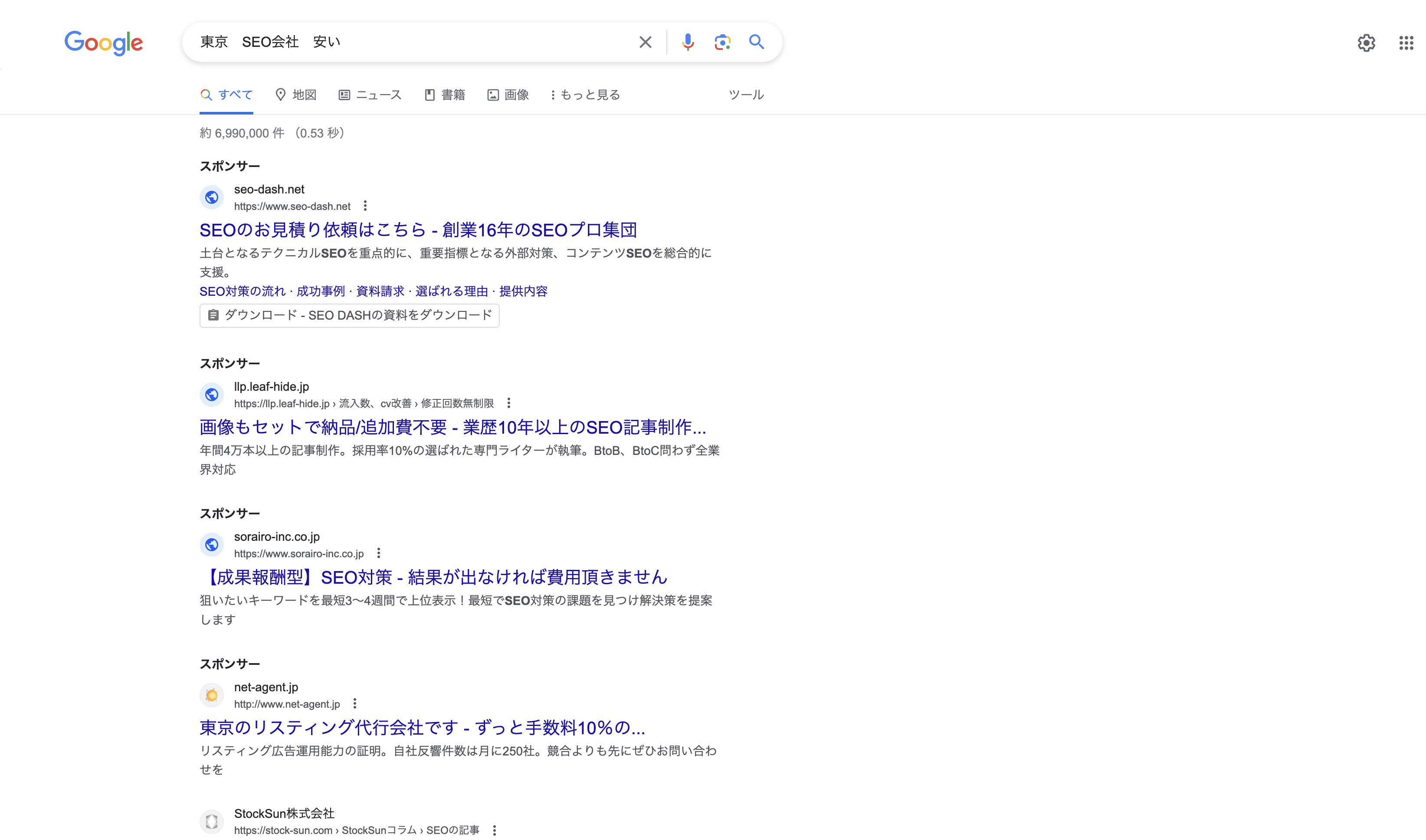Follow the SEO対策の流れ sitelink

click(x=243, y=291)
